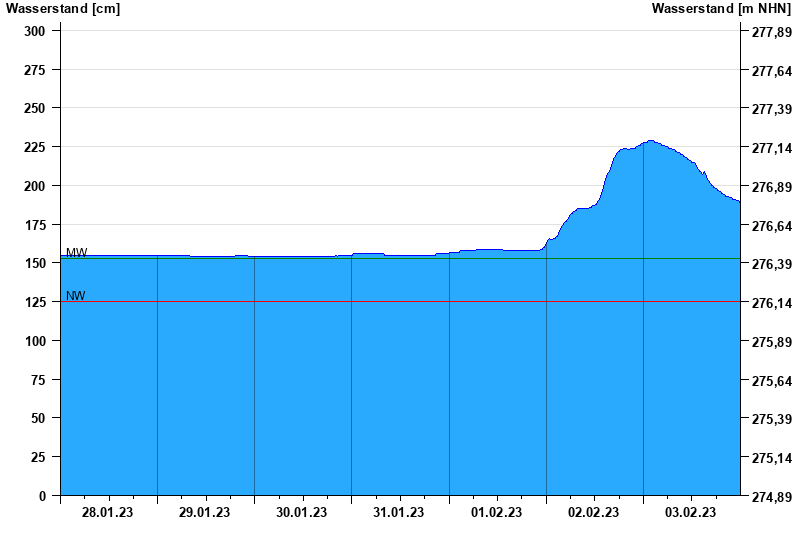Click the 275,64 value on right axis
The width and height of the screenshot is (800, 550).
click(x=772, y=381)
